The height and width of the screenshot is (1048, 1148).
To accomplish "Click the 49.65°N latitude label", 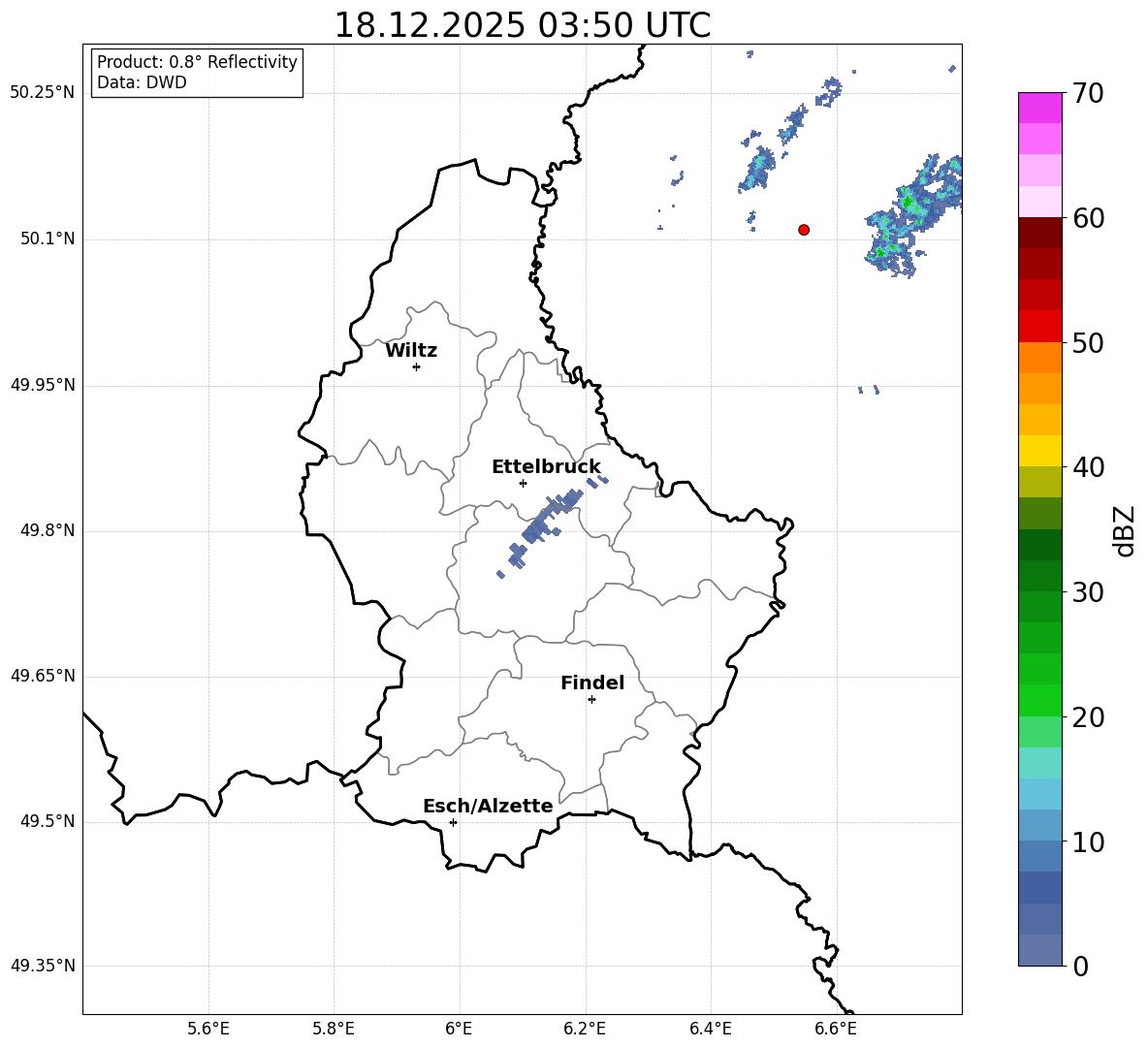I will [43, 676].
